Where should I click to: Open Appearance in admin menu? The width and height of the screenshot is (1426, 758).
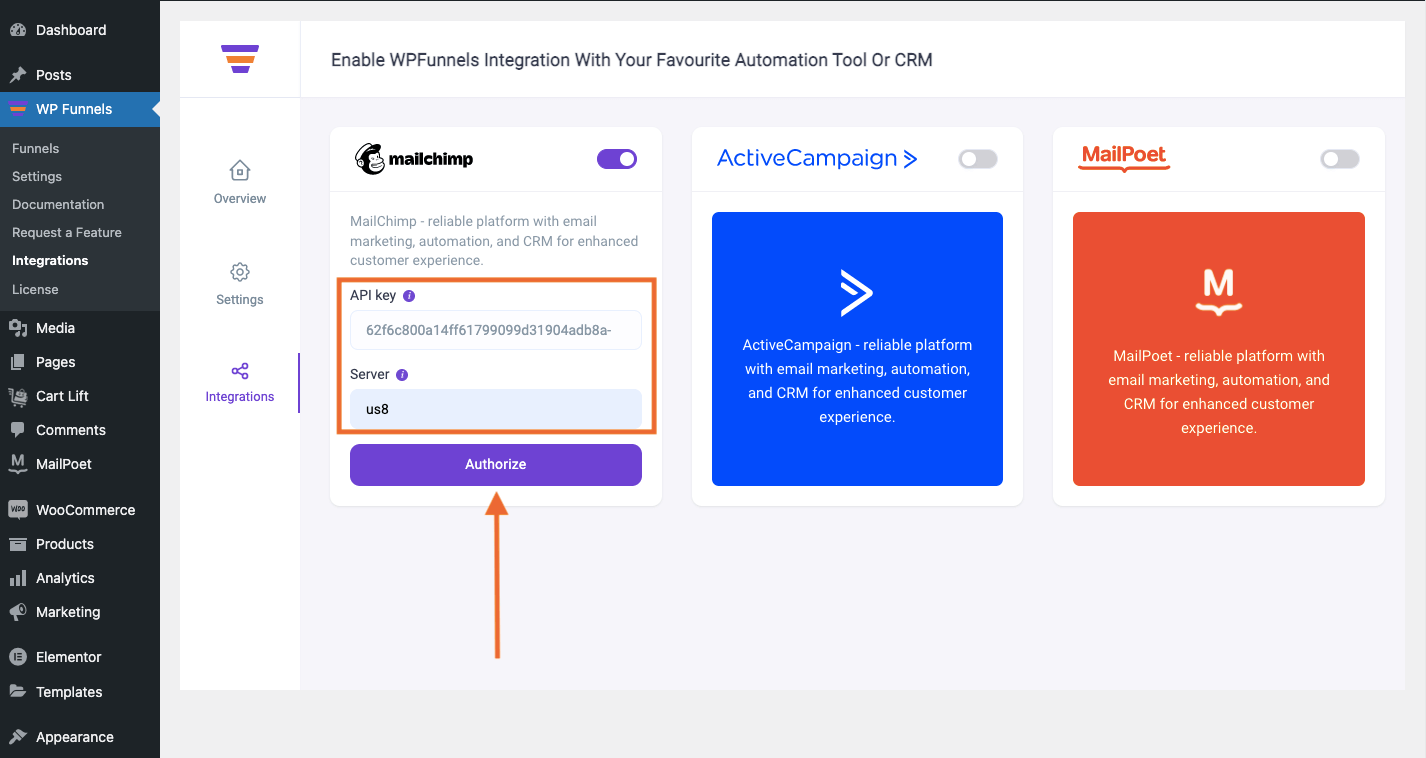(x=75, y=737)
